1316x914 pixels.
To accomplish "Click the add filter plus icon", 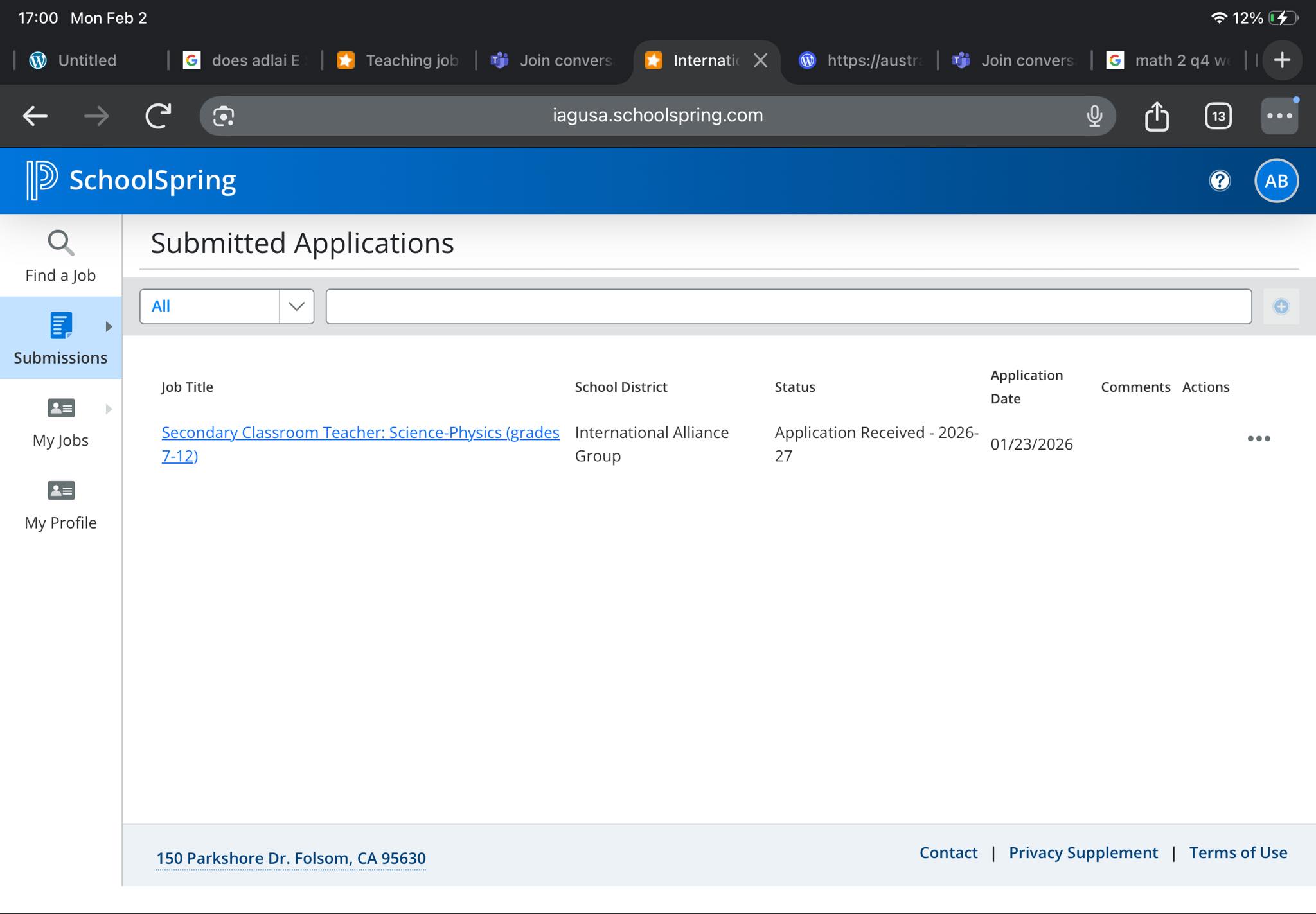I will pos(1281,306).
